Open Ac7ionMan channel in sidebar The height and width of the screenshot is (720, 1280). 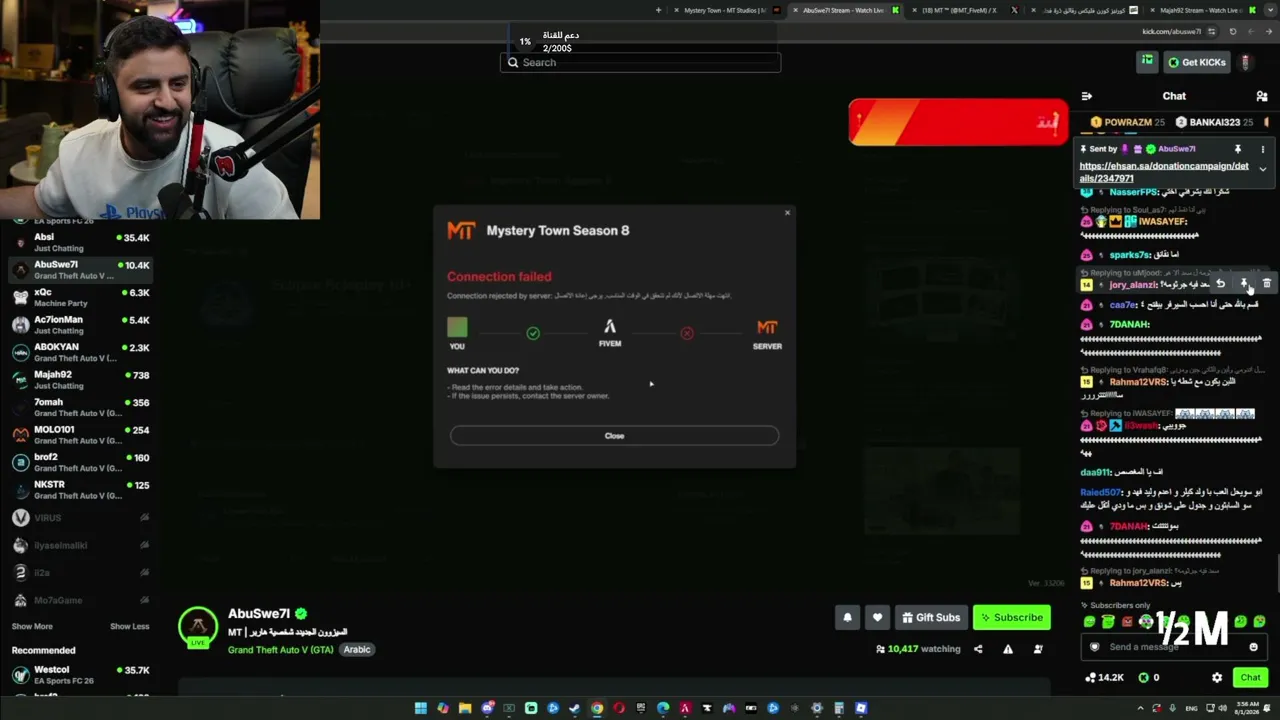(x=80, y=325)
